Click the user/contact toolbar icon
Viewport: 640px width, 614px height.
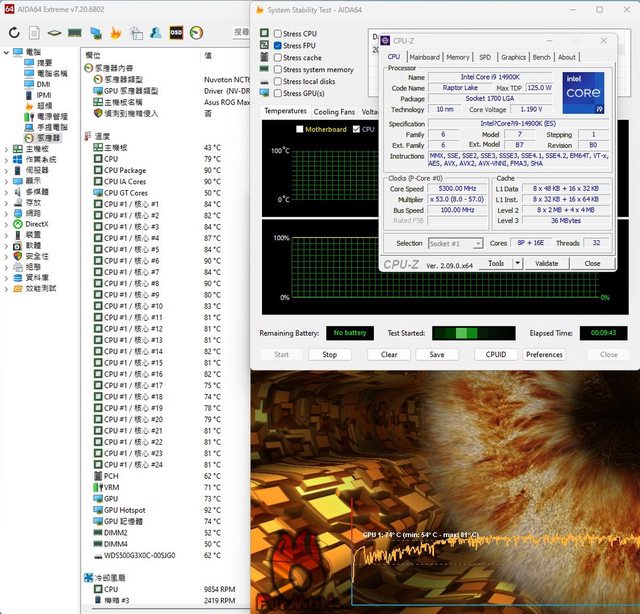coord(156,32)
